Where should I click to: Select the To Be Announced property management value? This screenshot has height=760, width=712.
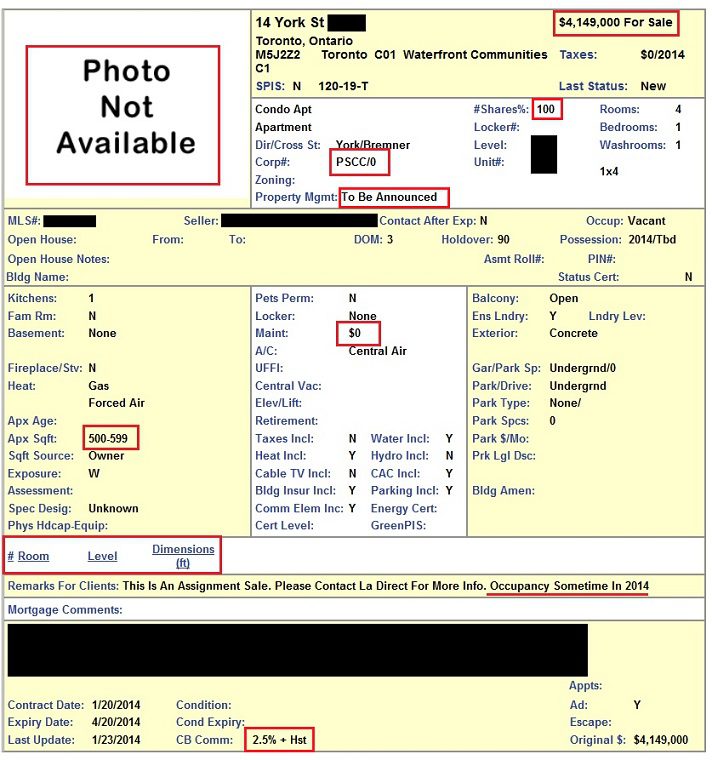(389, 197)
